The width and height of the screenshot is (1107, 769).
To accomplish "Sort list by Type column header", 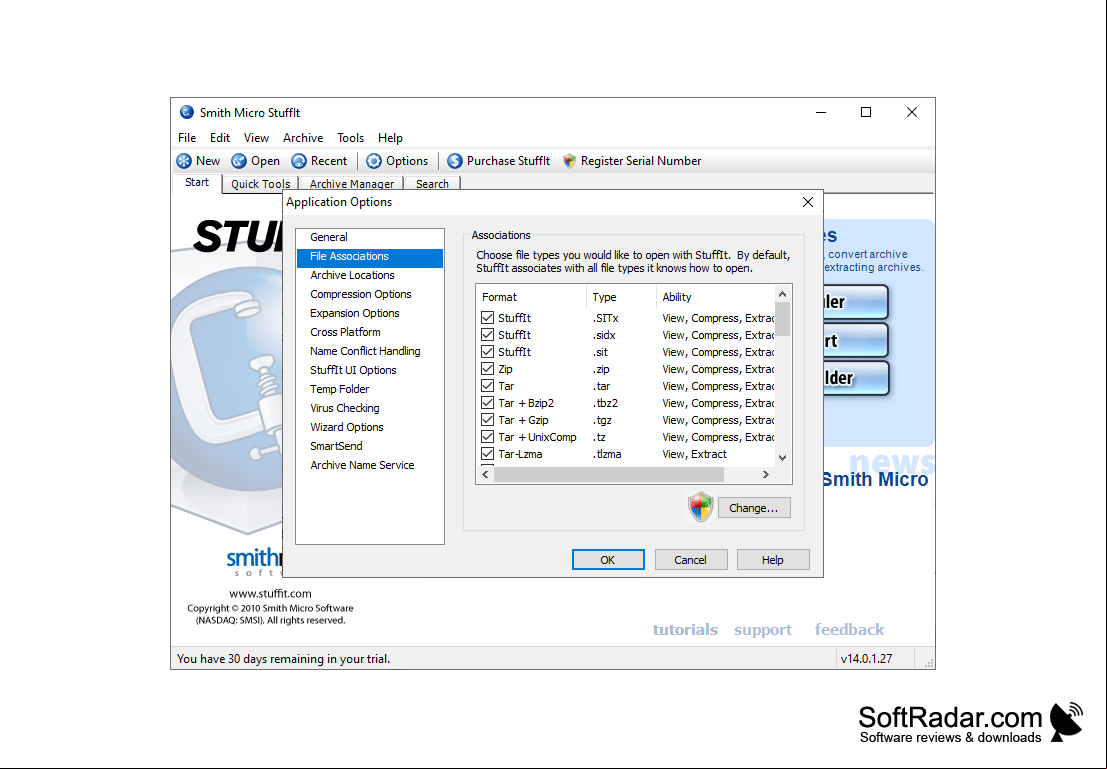I will [621, 297].
